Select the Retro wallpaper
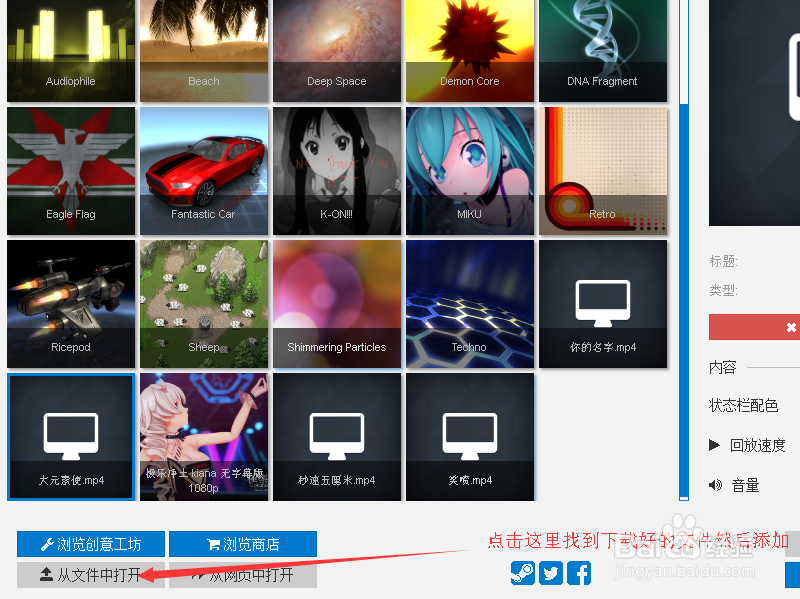The width and height of the screenshot is (800, 599). click(x=603, y=171)
